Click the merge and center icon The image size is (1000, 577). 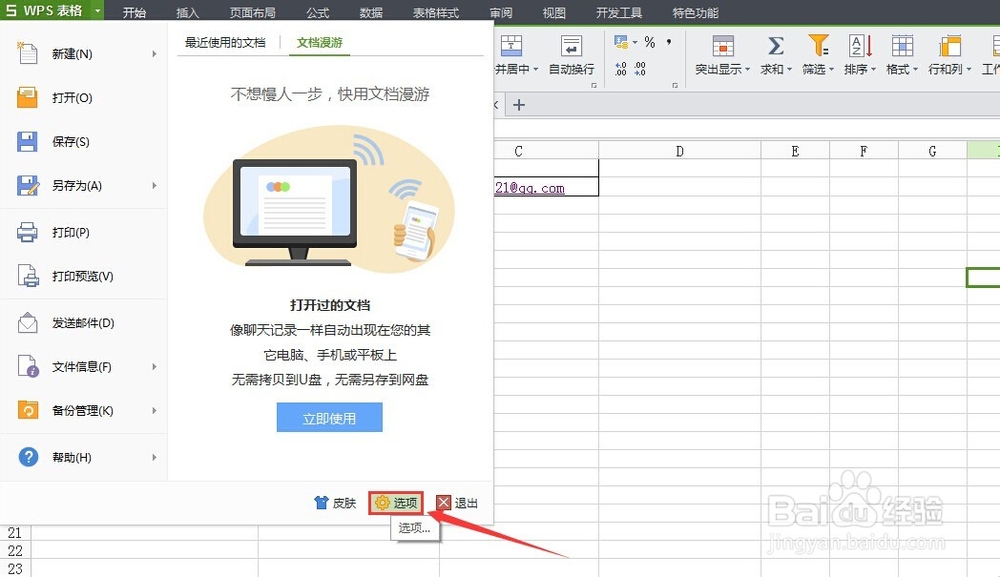tap(511, 46)
